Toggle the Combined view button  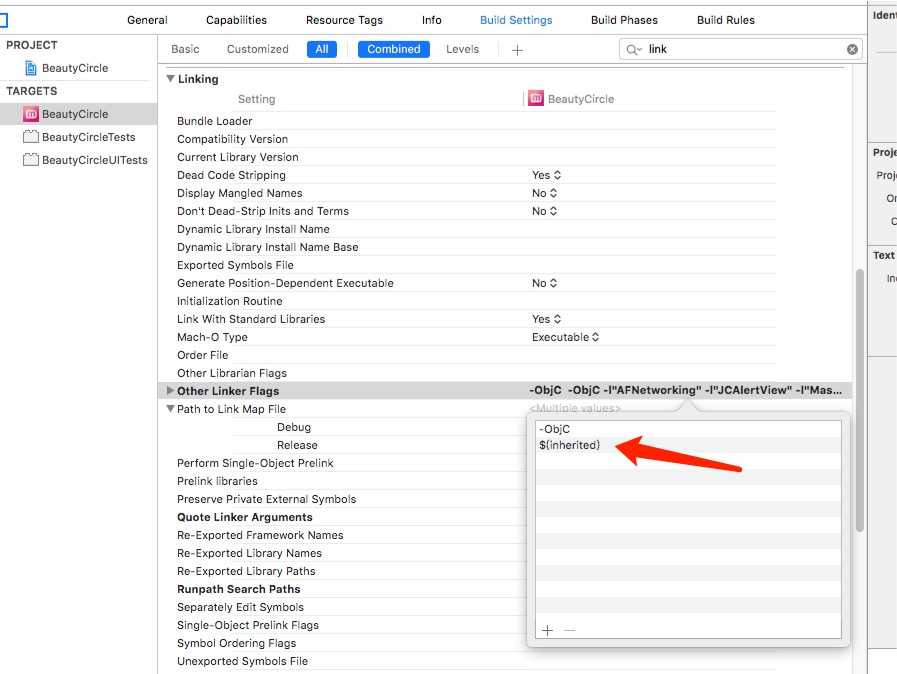(394, 49)
